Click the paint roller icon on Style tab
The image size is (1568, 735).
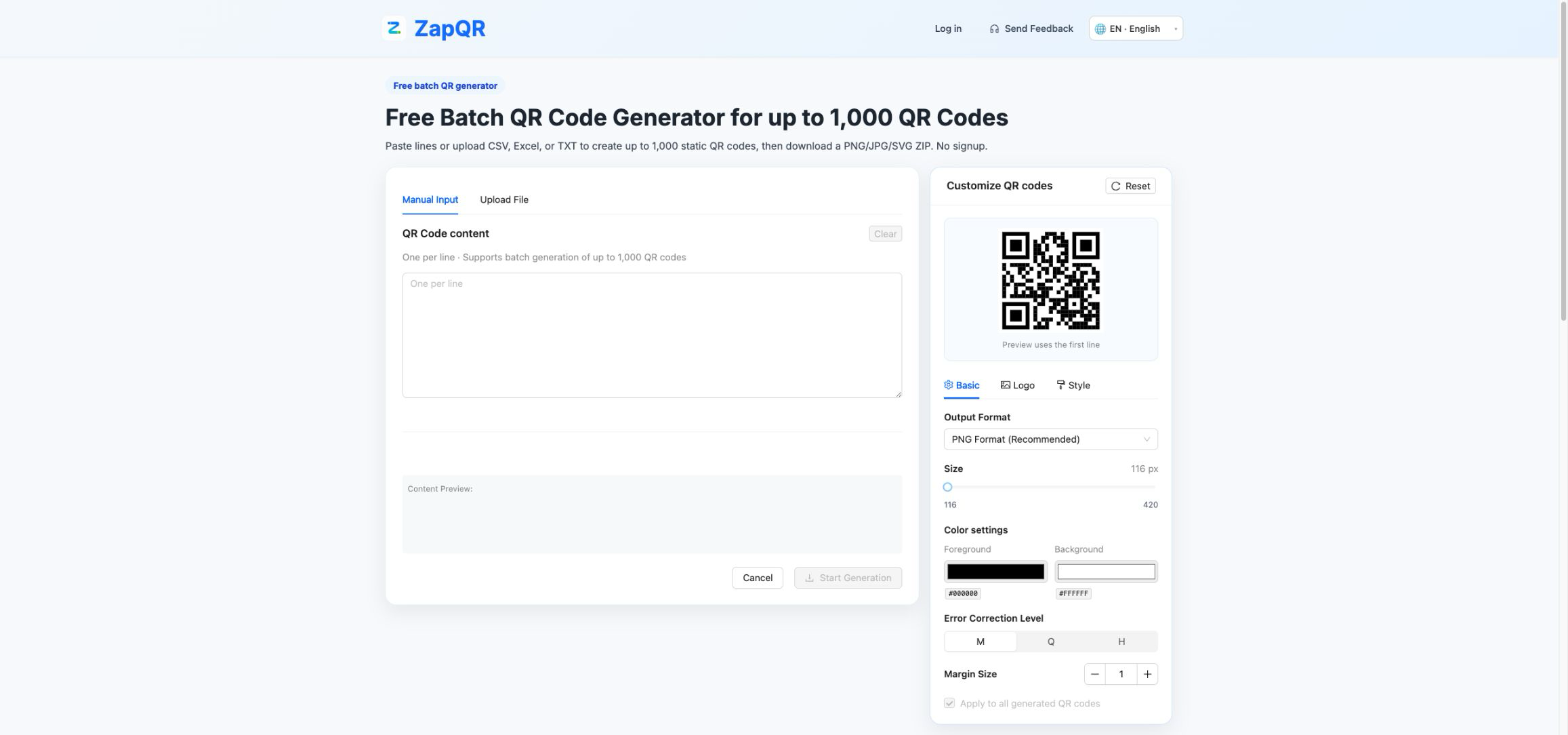pyautogui.click(x=1060, y=385)
